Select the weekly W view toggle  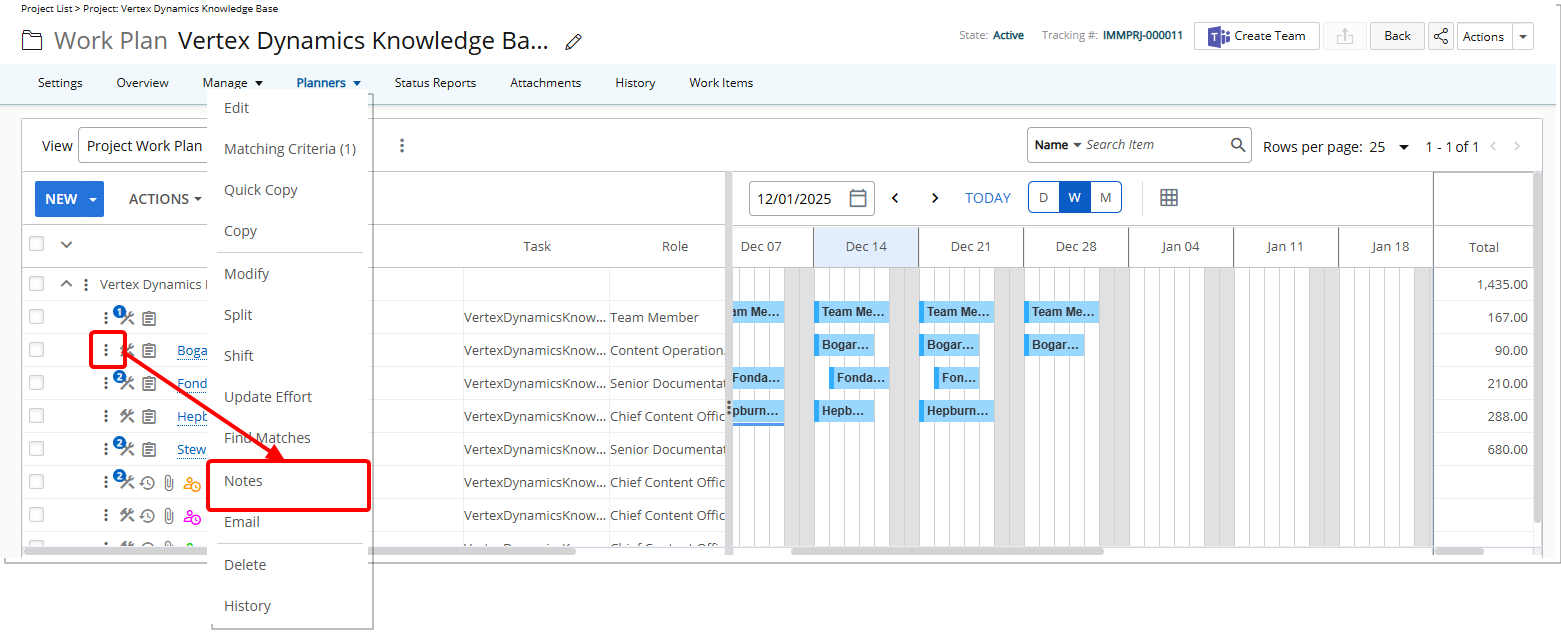(x=1074, y=198)
